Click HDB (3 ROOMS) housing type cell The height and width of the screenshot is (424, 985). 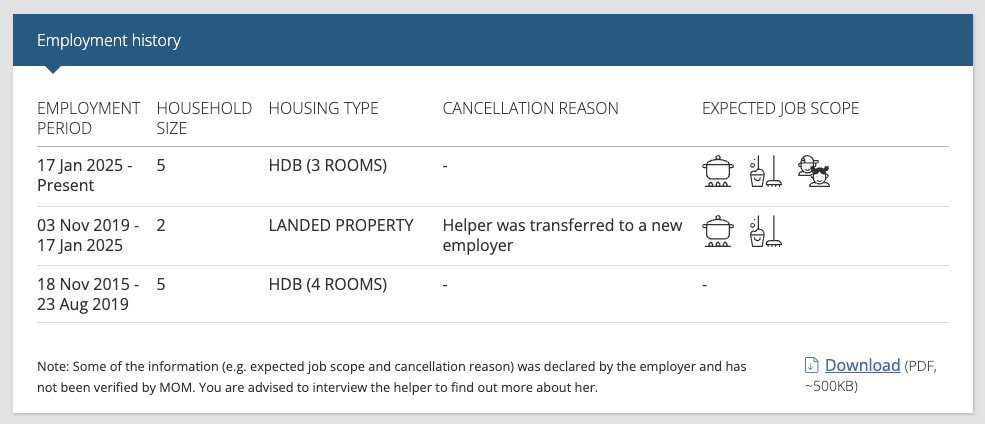pyautogui.click(x=328, y=166)
